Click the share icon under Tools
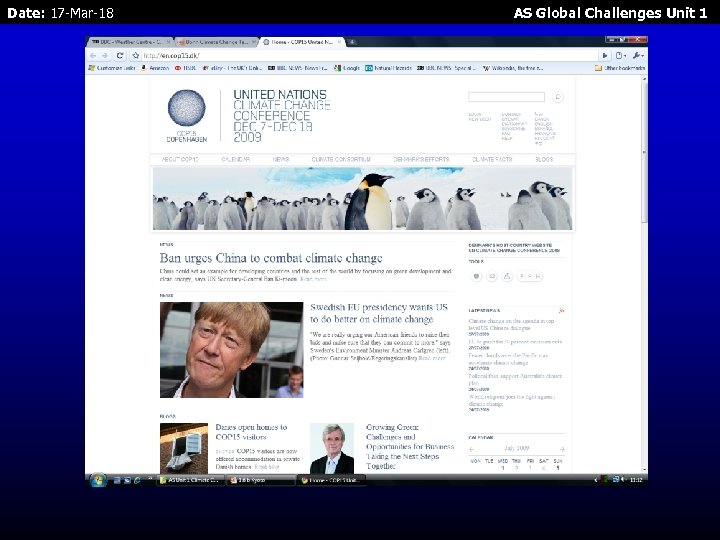 [x=507, y=276]
